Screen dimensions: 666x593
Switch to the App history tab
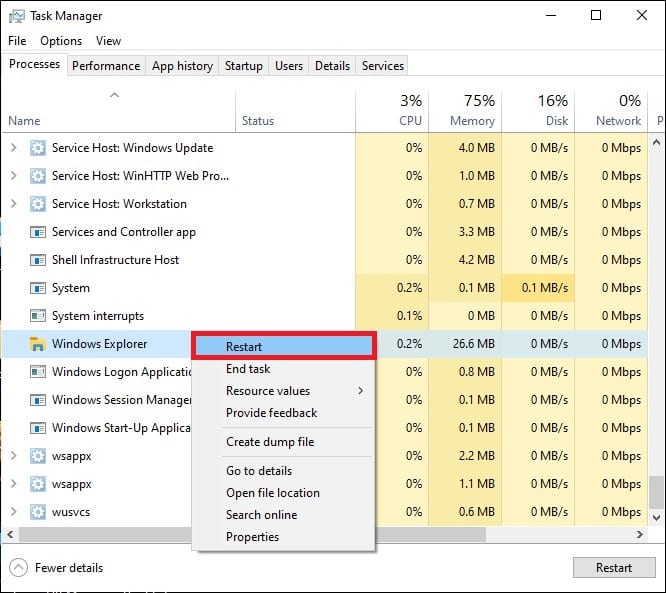click(182, 66)
